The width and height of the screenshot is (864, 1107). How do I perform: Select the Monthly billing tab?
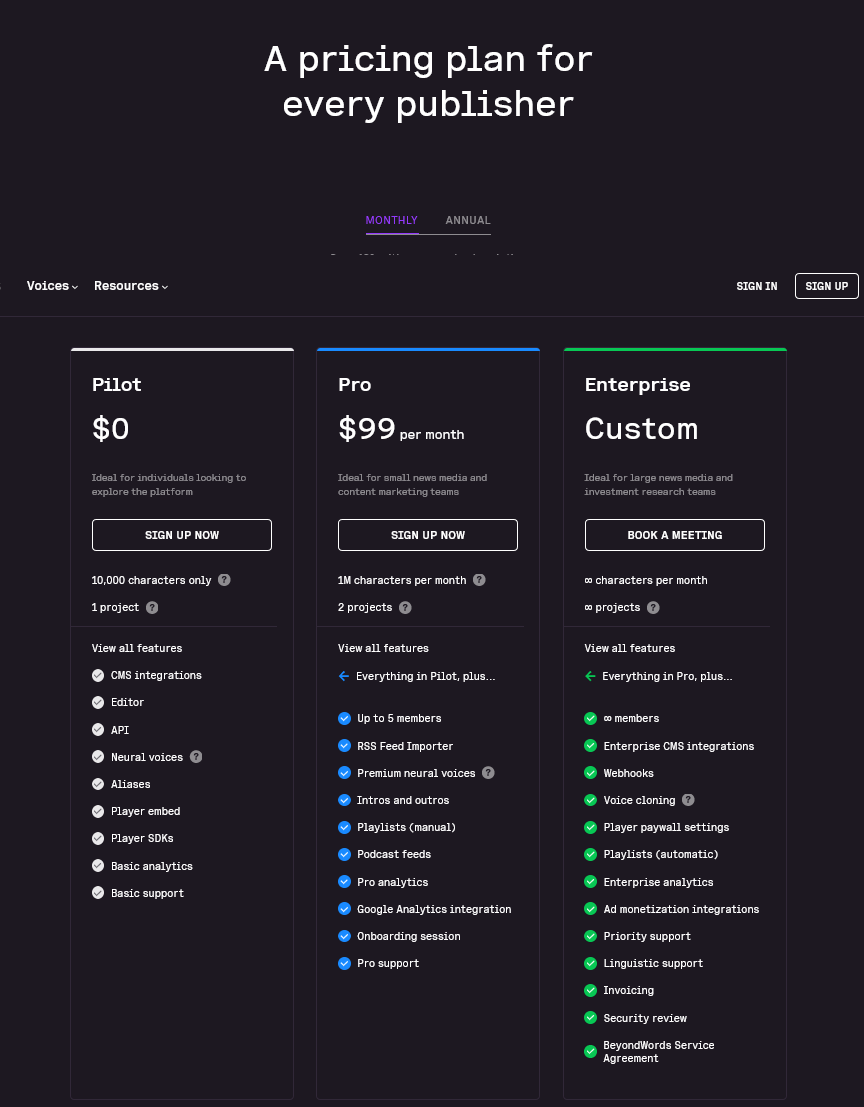point(391,220)
